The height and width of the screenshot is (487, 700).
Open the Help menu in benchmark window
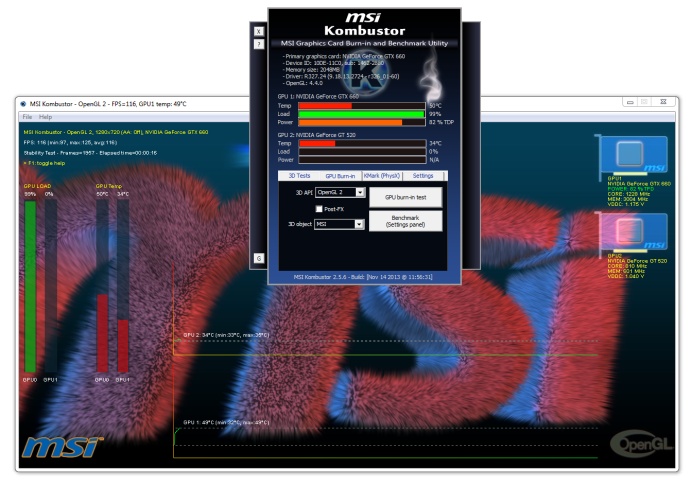tap(46, 117)
